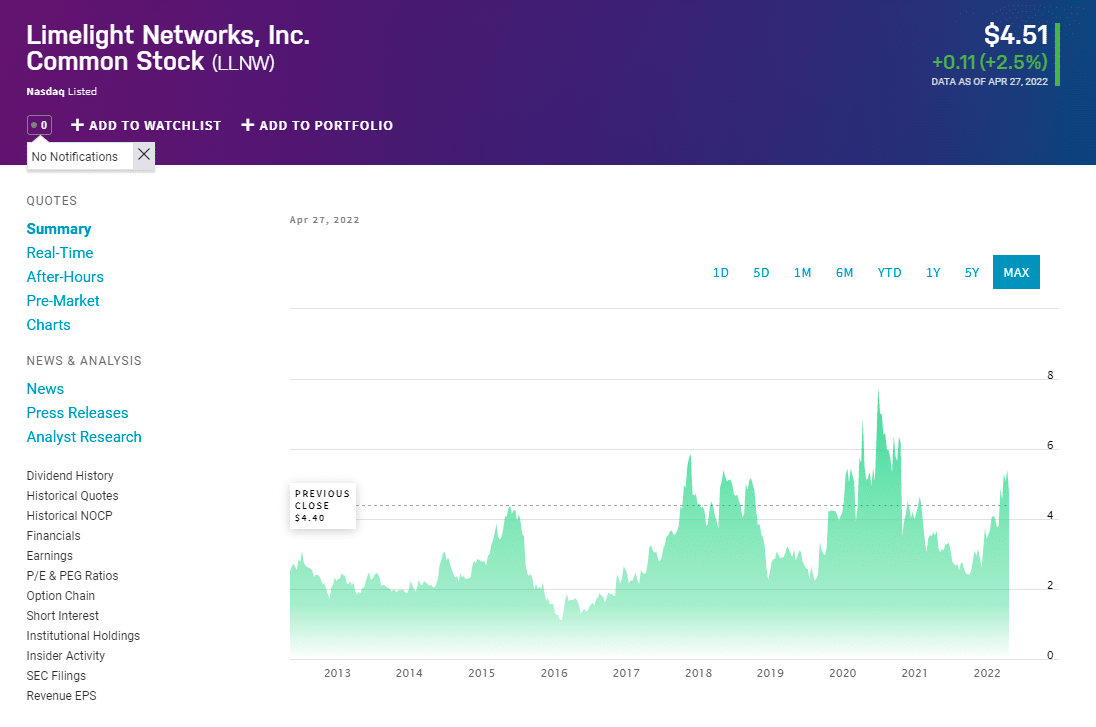Open Press Releases page
The width and height of the screenshot is (1096, 727).
coord(77,413)
